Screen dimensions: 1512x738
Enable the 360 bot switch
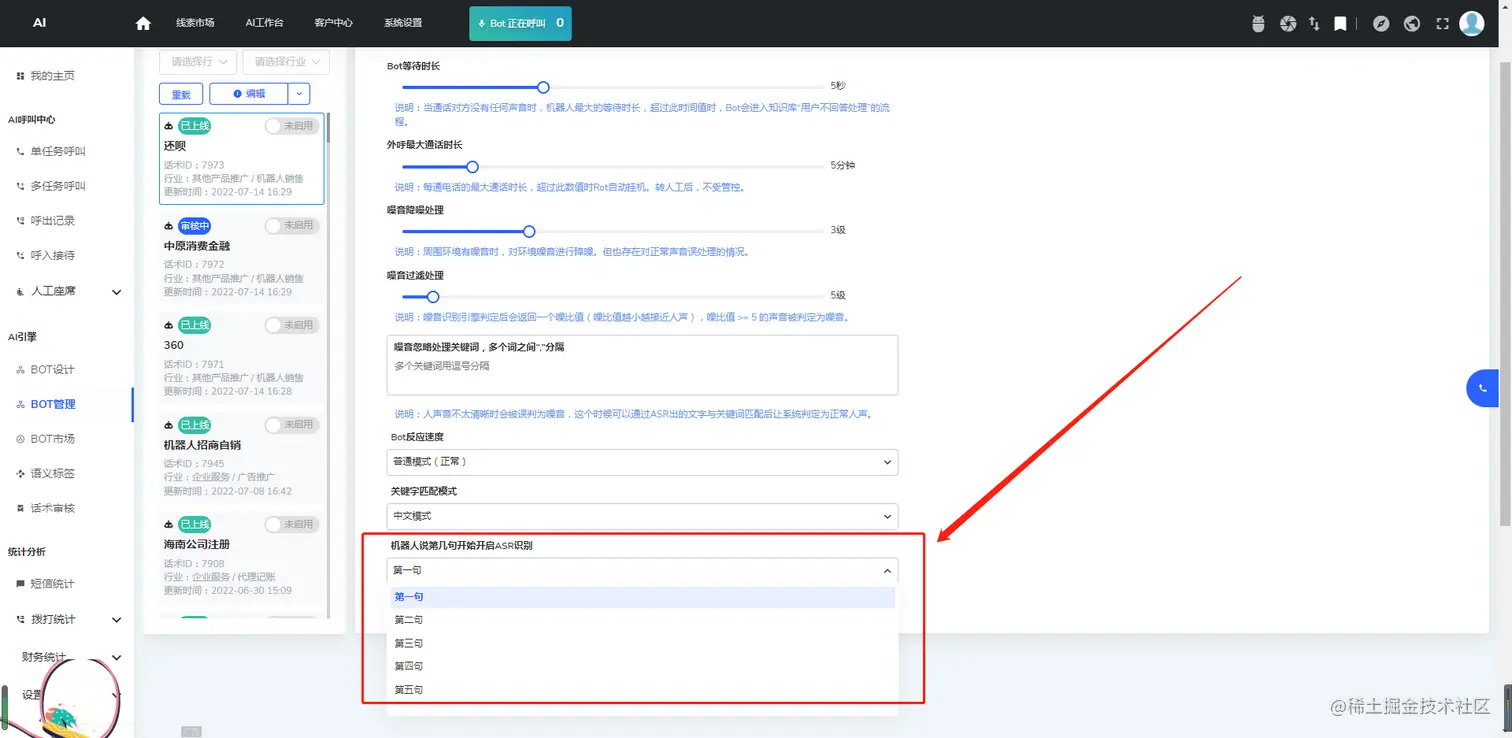click(291, 325)
